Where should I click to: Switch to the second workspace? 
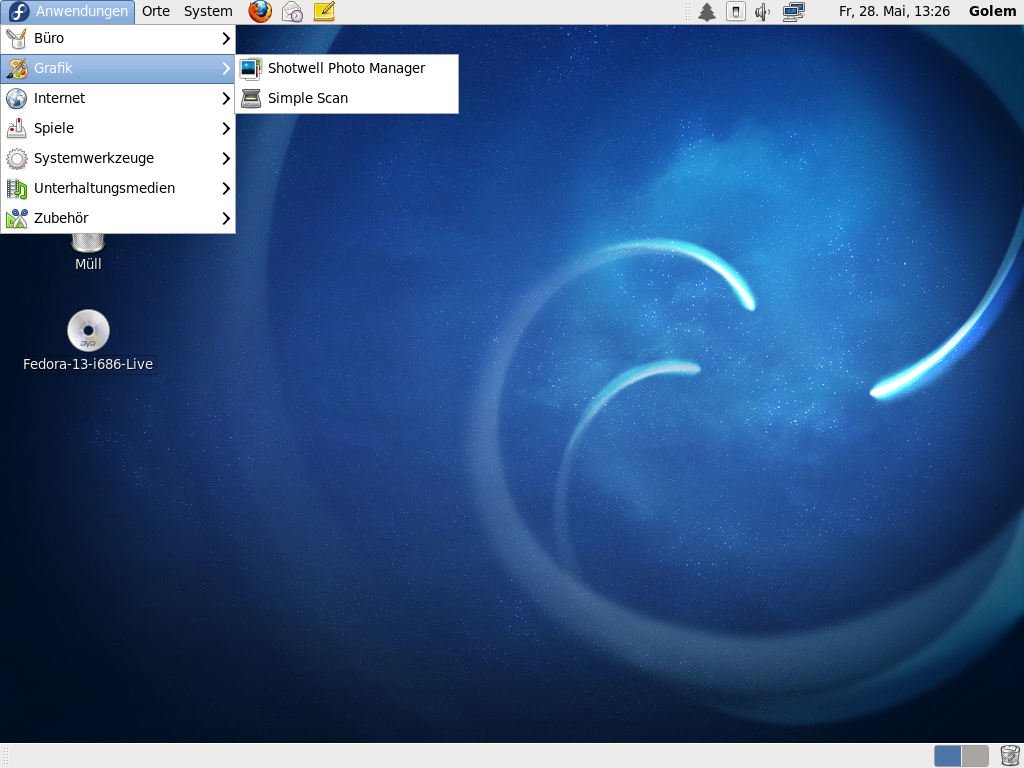(x=975, y=756)
